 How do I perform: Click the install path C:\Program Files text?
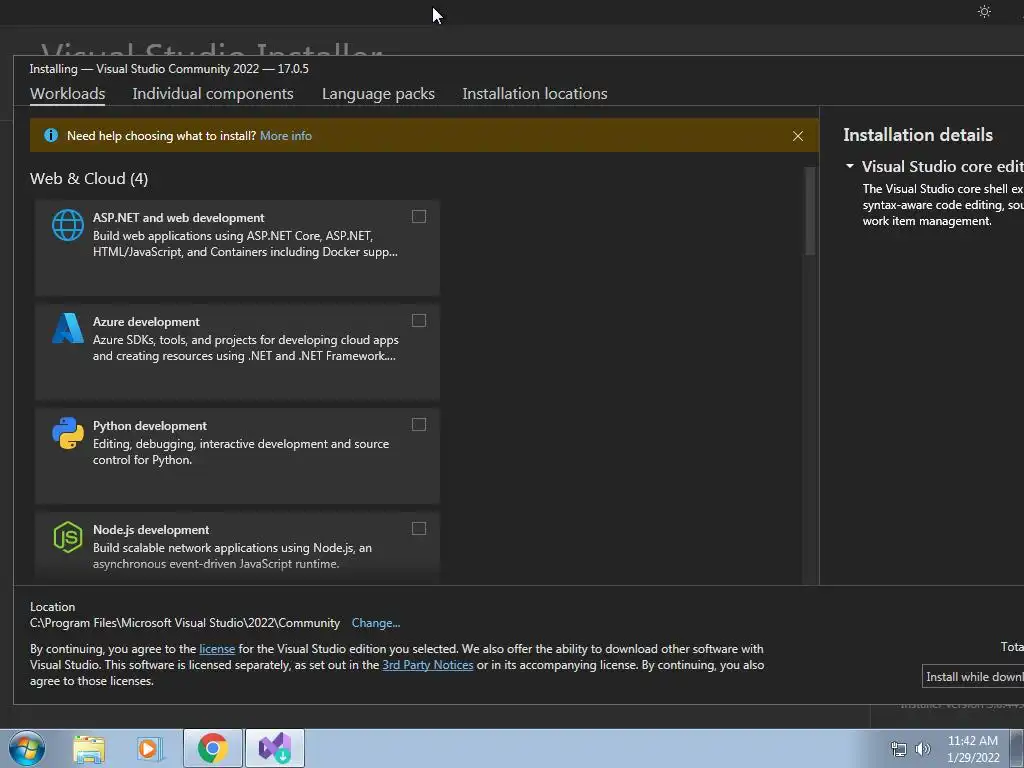point(185,623)
